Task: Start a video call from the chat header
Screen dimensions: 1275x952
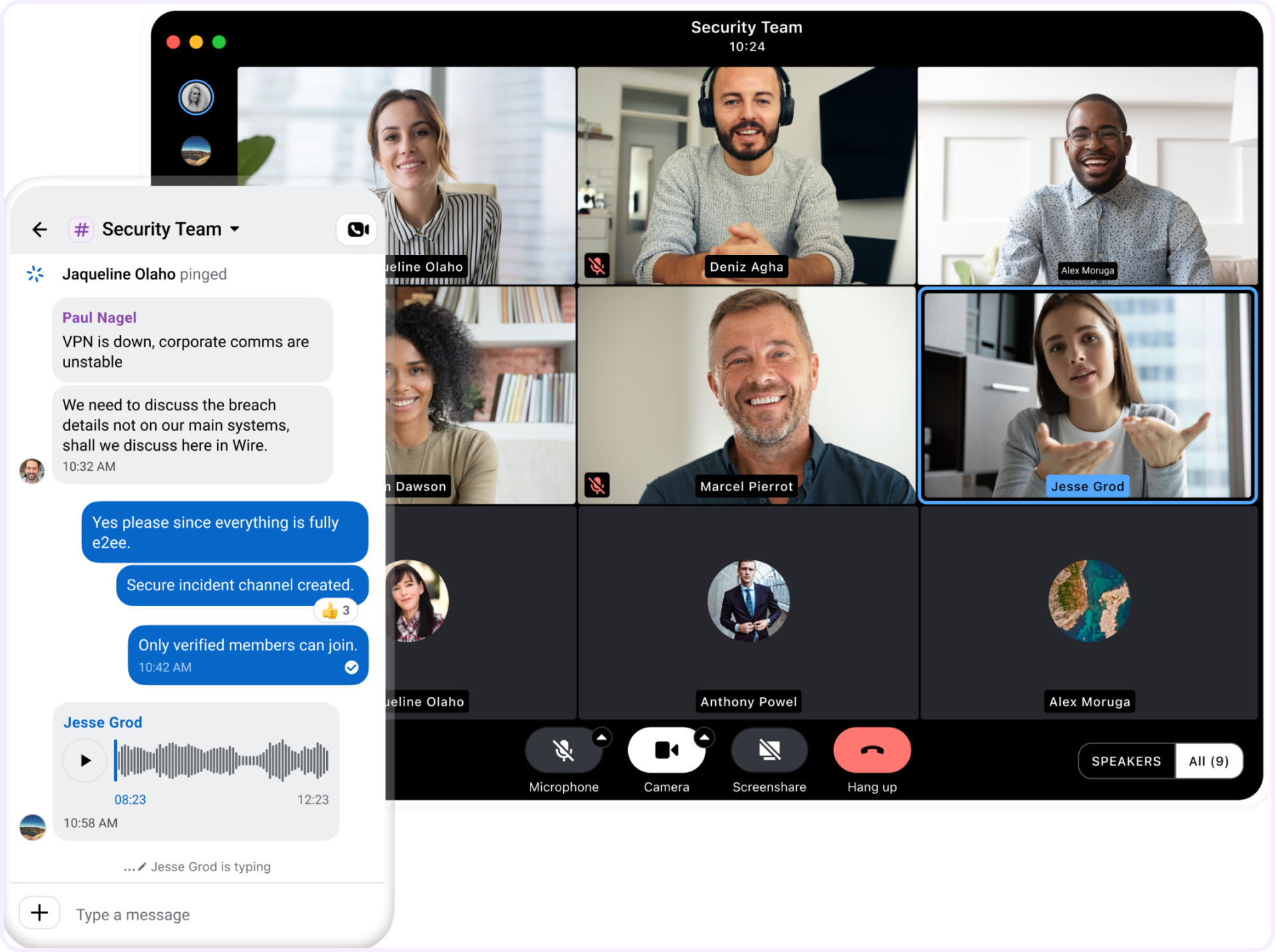Action: pos(357,230)
